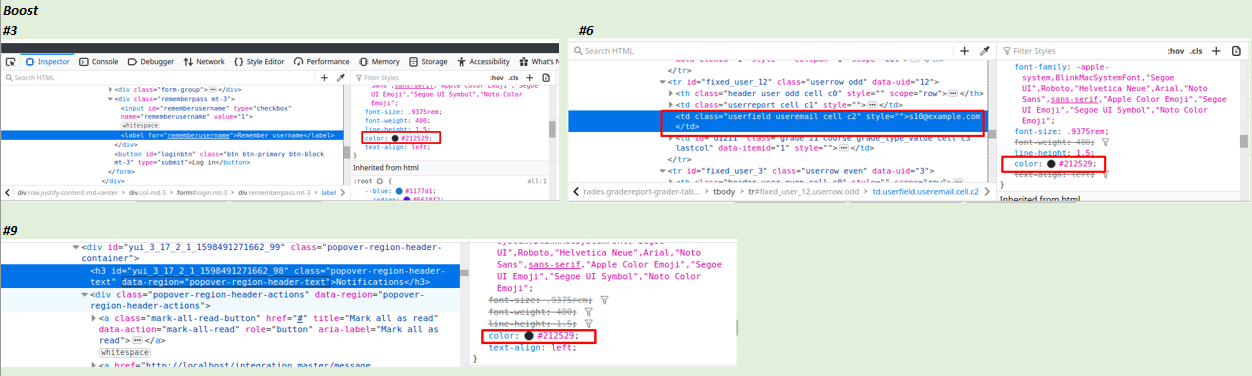Click the form#login.mt-3 breadcrumb
1252x376 pixels.
coord(202,192)
